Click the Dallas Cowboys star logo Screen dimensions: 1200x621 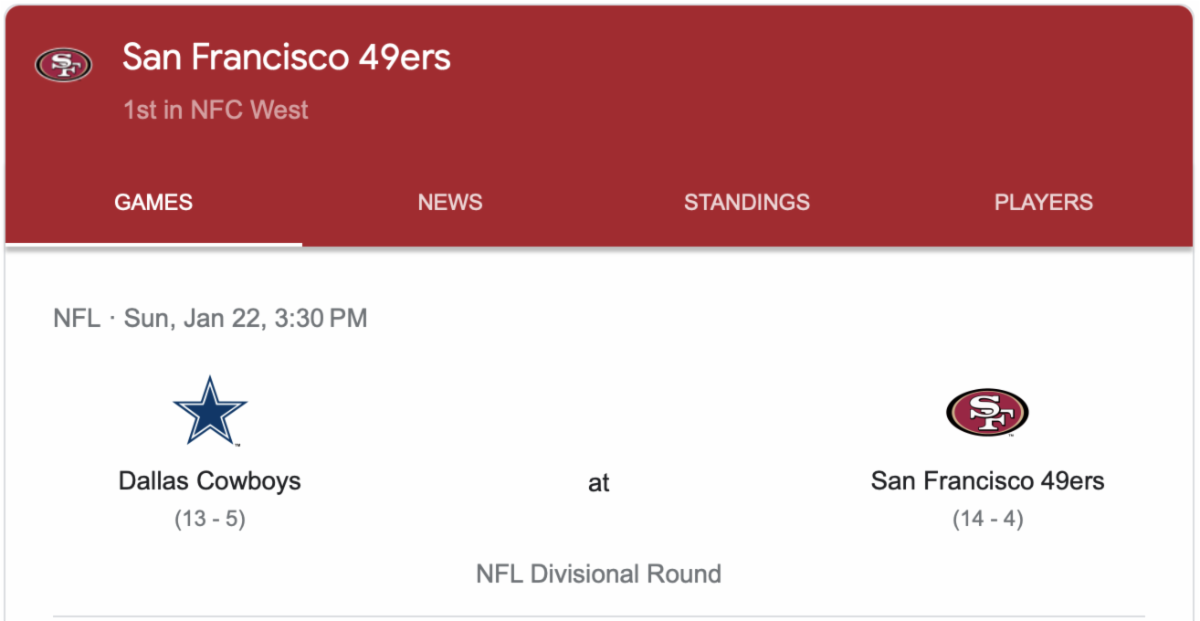tap(210, 411)
